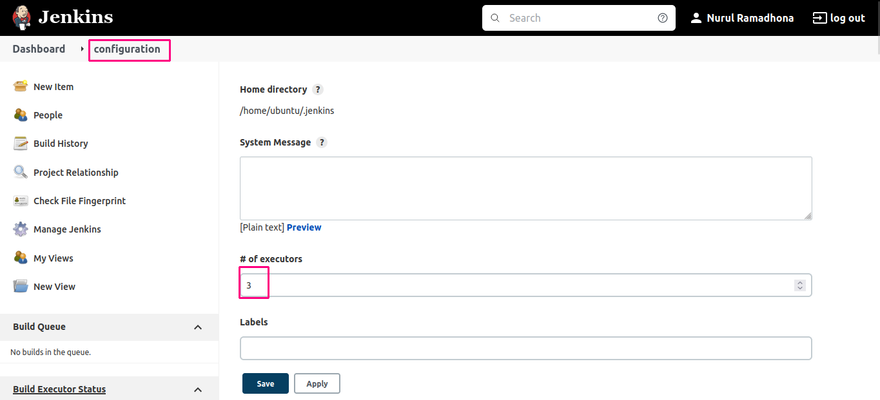
Task: Click the Project Relationship magnifier icon
Action: click(21, 172)
